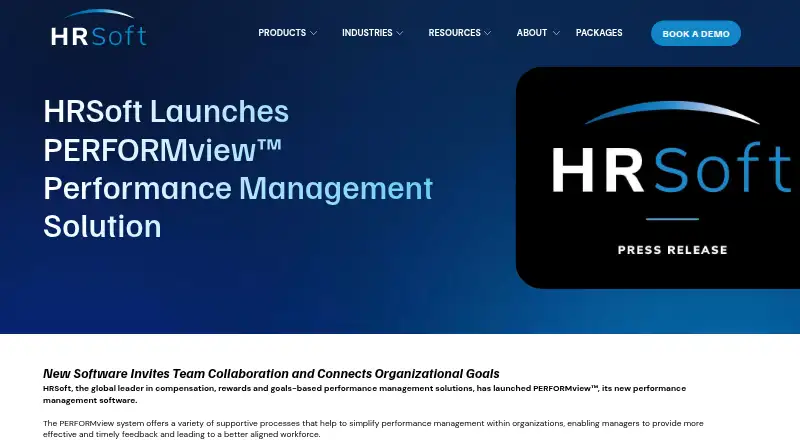Open the Products menu

click(282, 33)
